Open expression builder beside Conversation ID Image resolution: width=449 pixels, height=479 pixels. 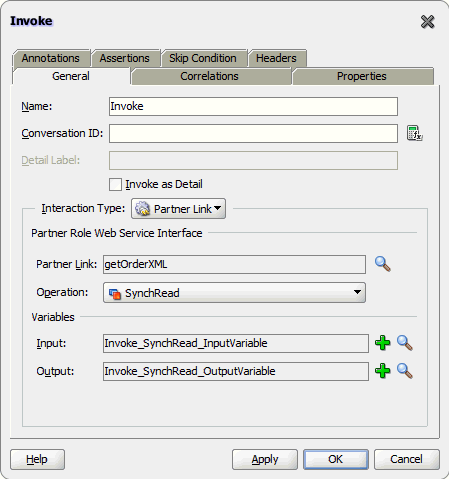(415, 133)
